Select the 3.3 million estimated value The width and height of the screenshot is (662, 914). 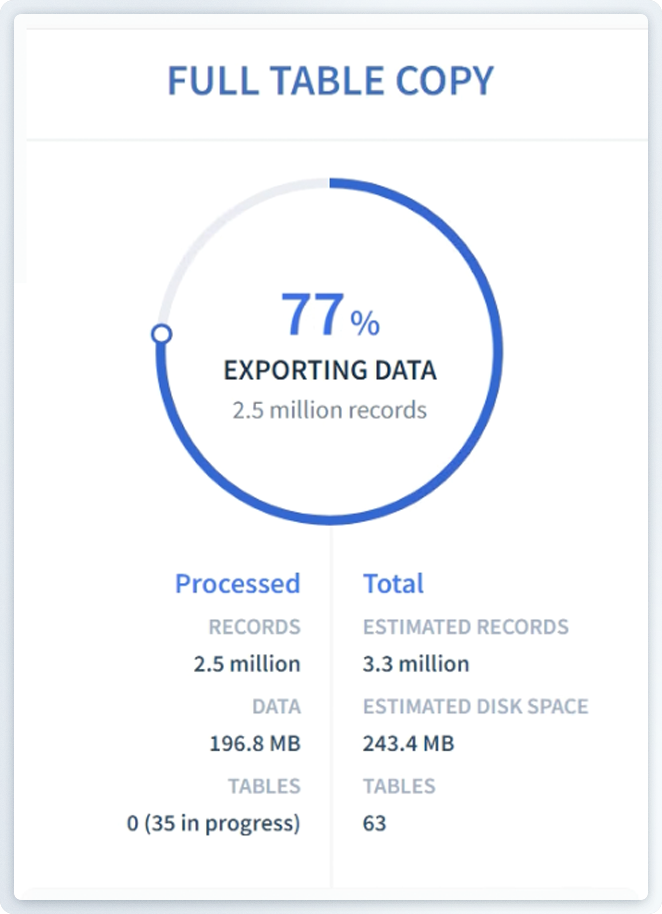click(415, 663)
